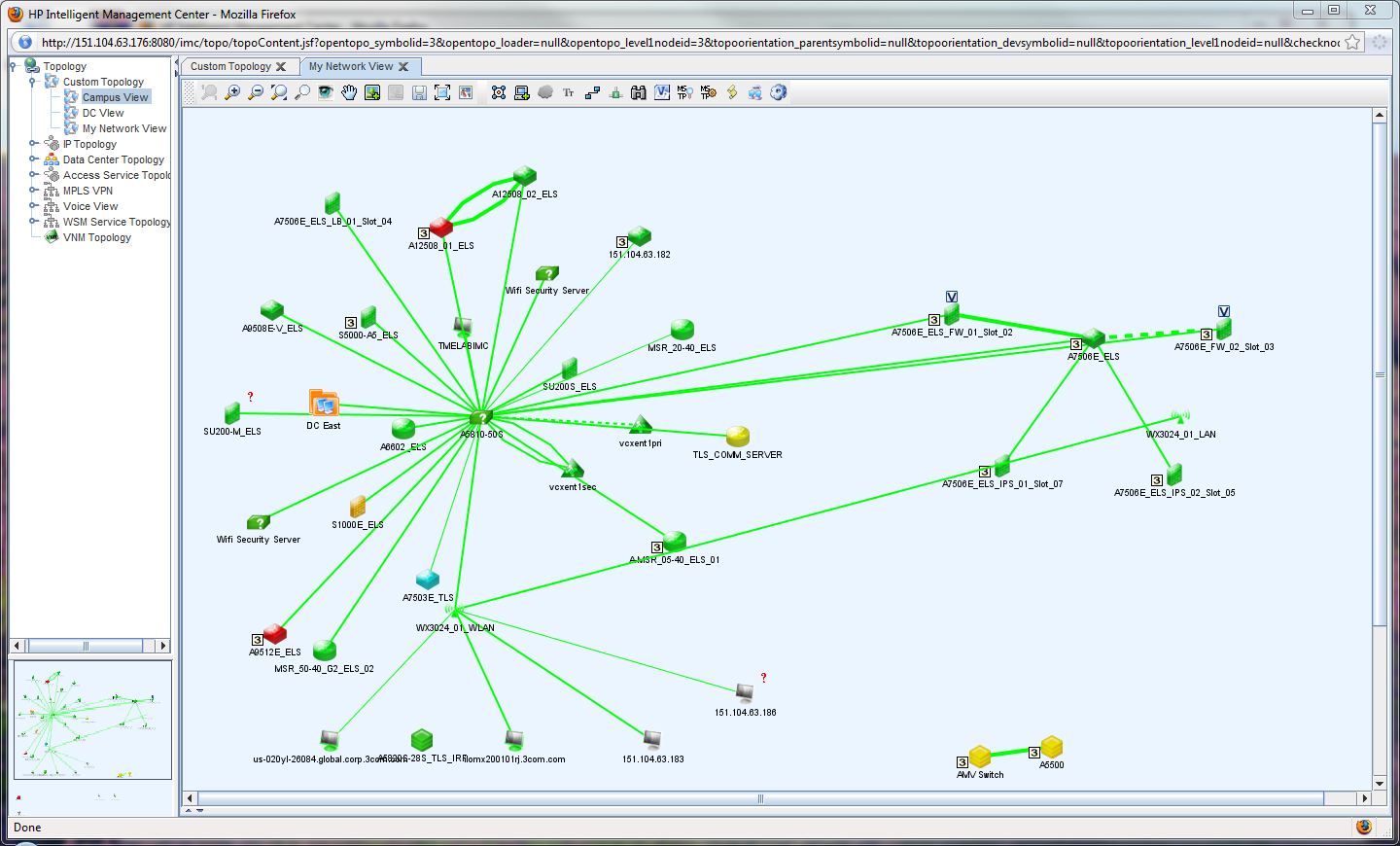Click the browser address bar URL

[690, 42]
